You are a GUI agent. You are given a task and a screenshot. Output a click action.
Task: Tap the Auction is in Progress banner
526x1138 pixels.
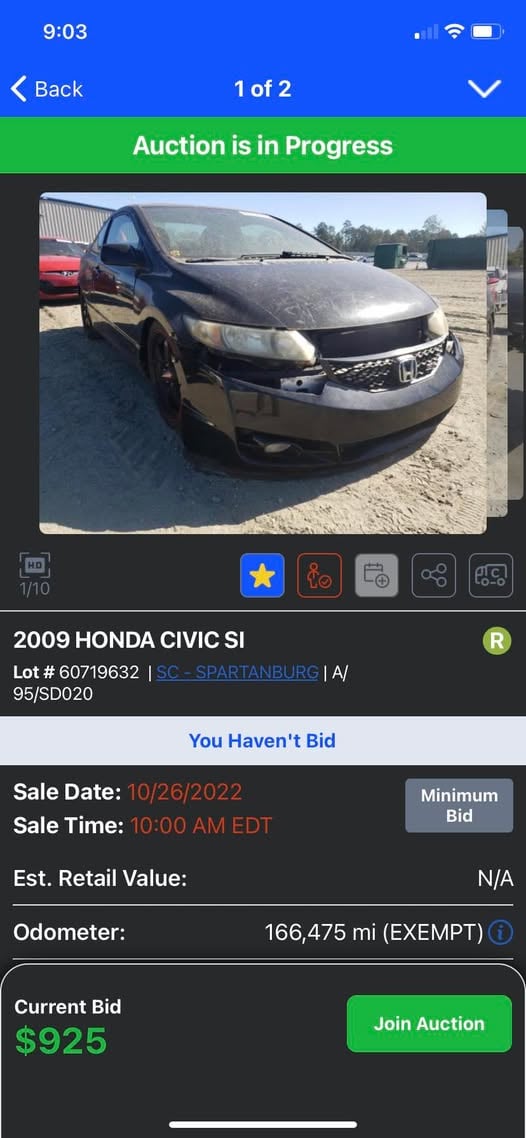[x=263, y=145]
